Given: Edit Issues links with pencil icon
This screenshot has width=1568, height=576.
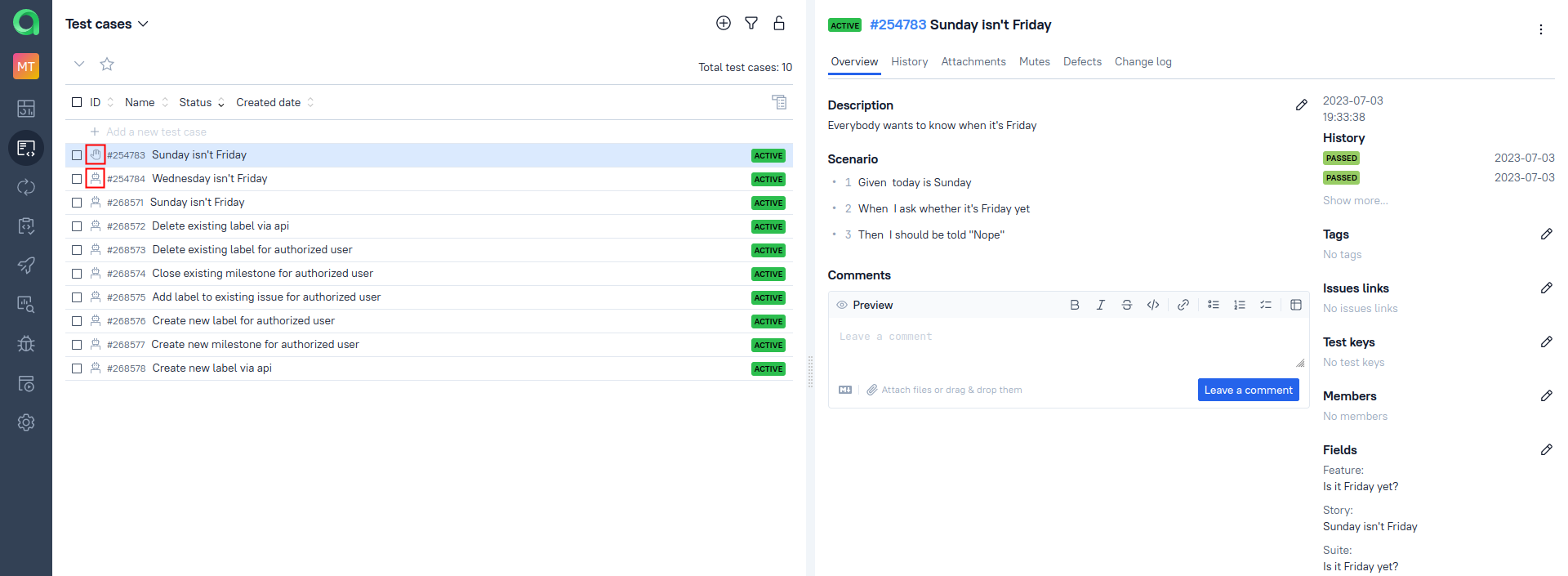Looking at the screenshot, I should [1547, 288].
